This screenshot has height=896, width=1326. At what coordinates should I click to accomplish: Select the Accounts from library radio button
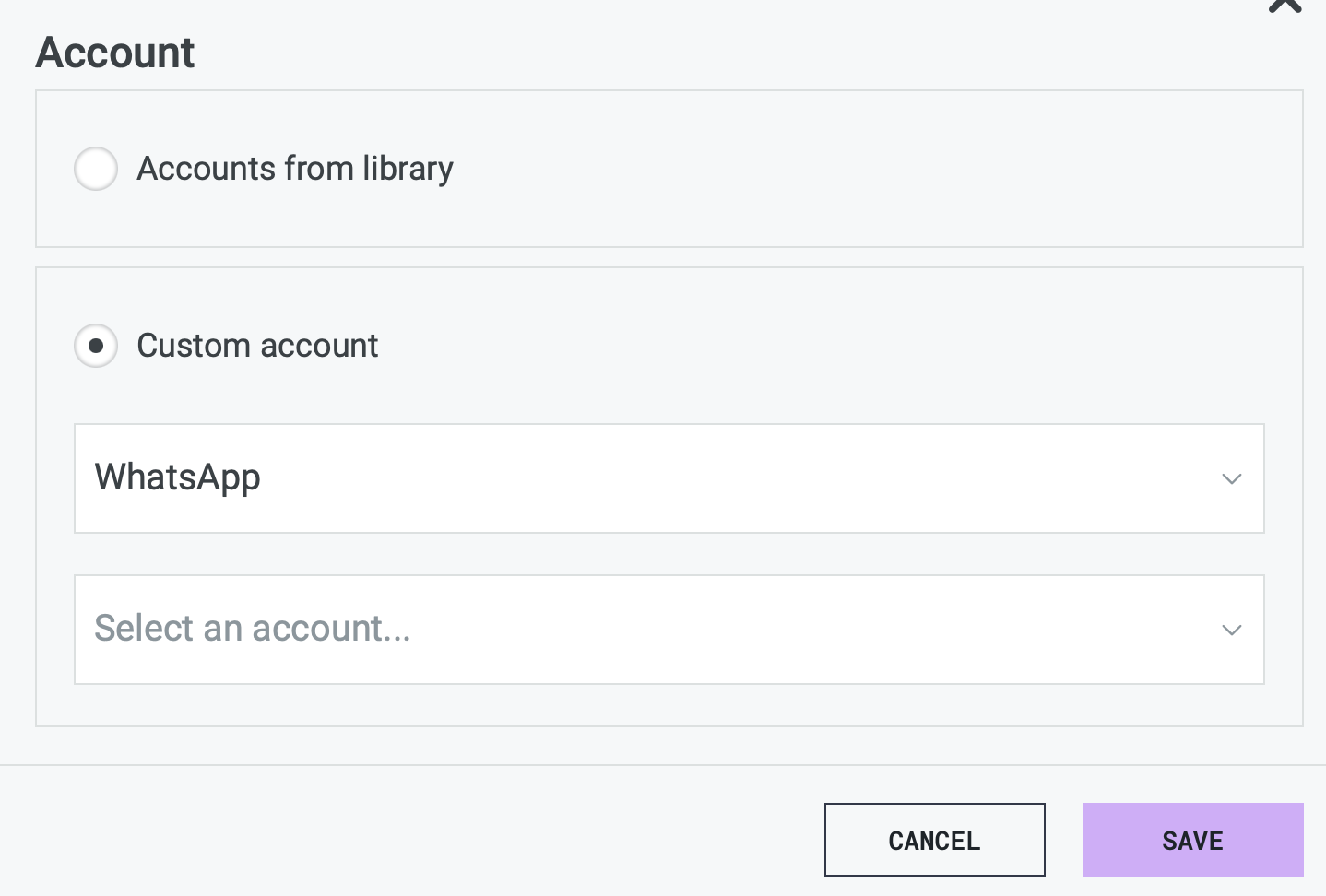point(96,169)
